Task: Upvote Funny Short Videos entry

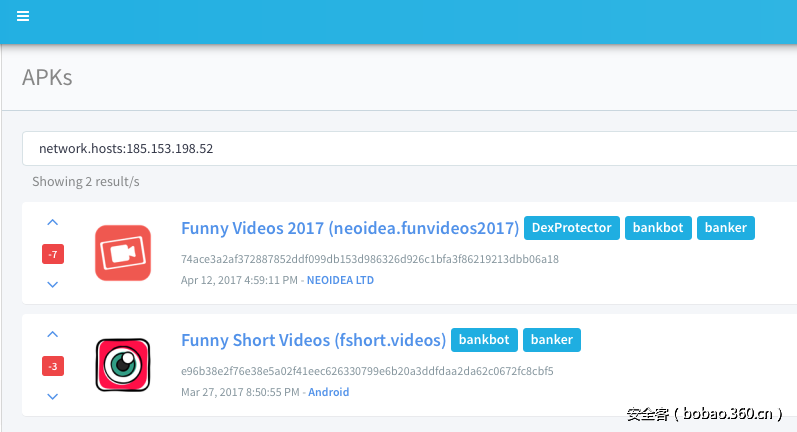Action: click(53, 335)
